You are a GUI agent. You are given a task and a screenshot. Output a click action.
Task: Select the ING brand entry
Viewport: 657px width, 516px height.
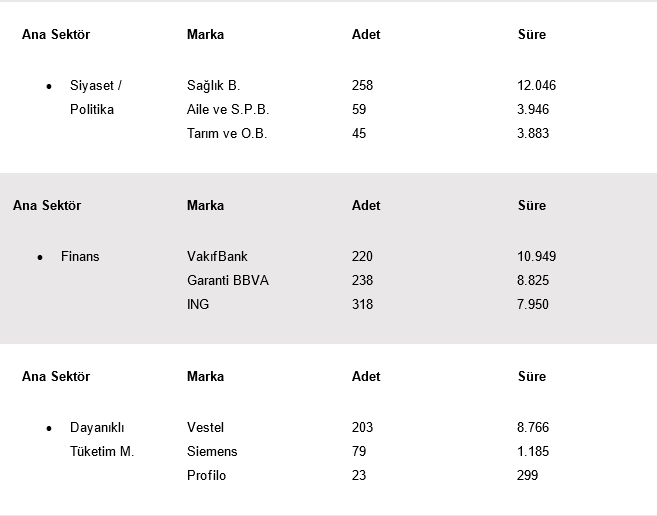[x=198, y=305]
